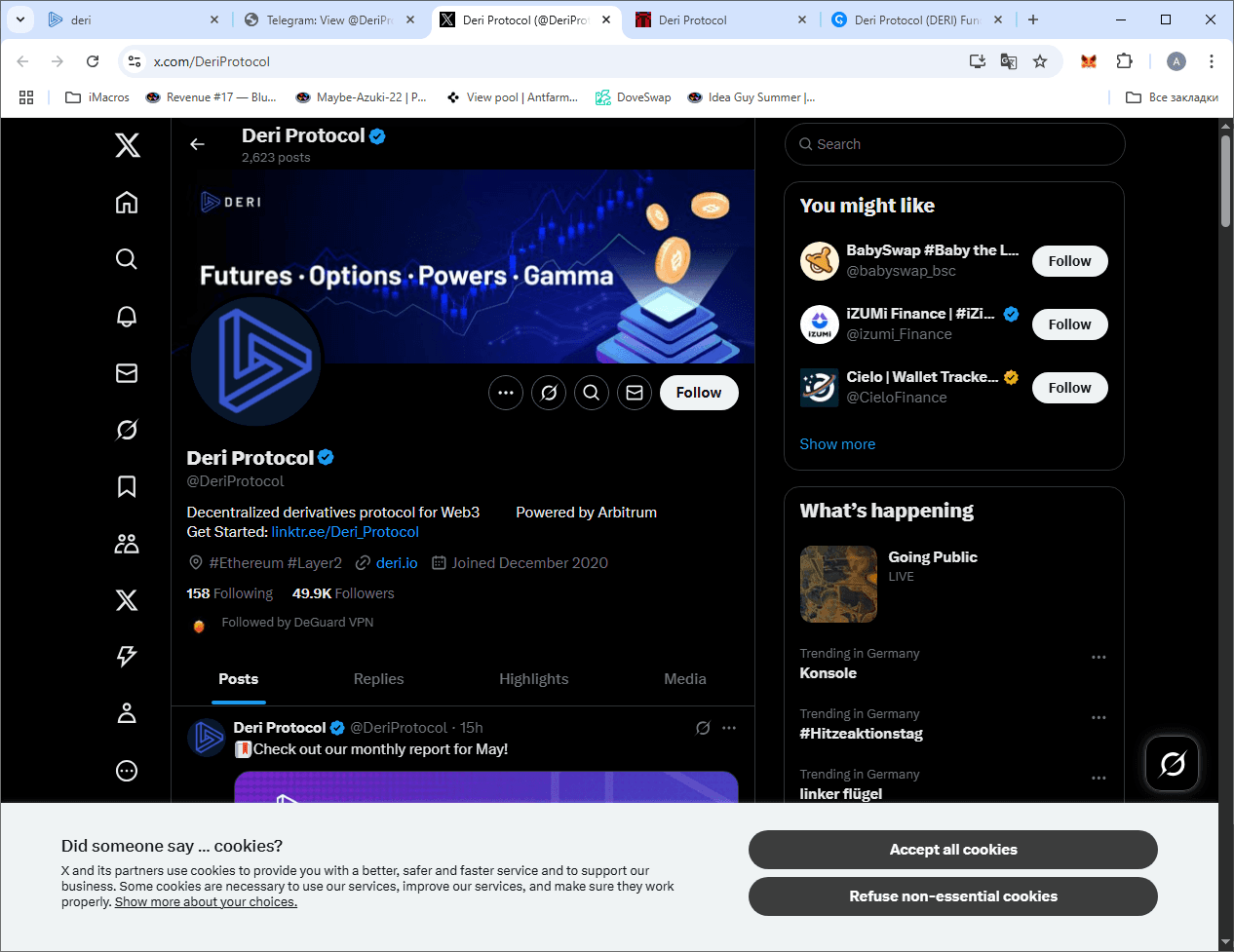Open the Все закладки bookmarks folder
Image resolution: width=1234 pixels, height=952 pixels.
coord(1173,97)
